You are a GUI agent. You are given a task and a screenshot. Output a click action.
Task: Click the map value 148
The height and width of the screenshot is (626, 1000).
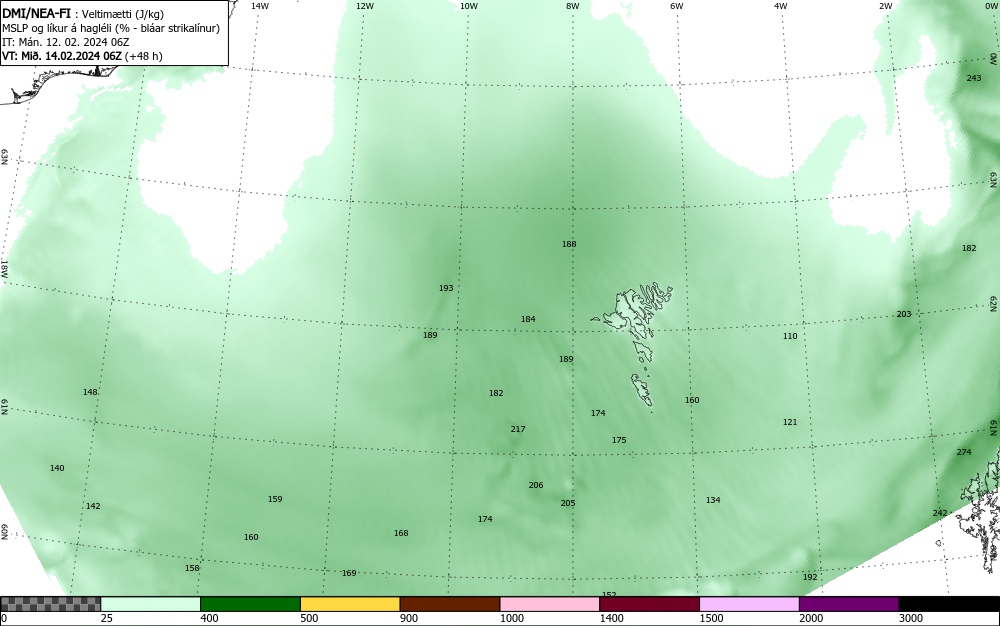tap(90, 392)
